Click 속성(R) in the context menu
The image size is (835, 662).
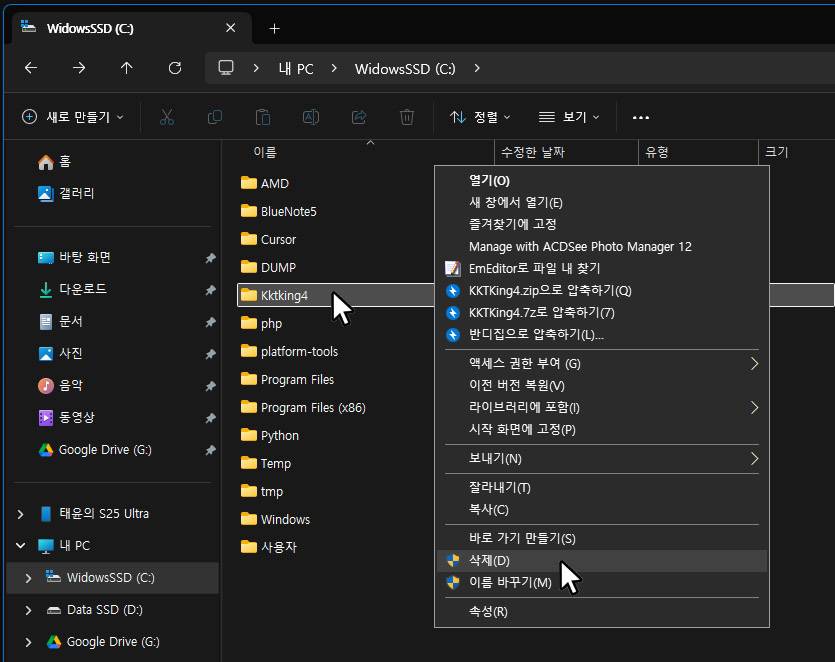tap(488, 611)
